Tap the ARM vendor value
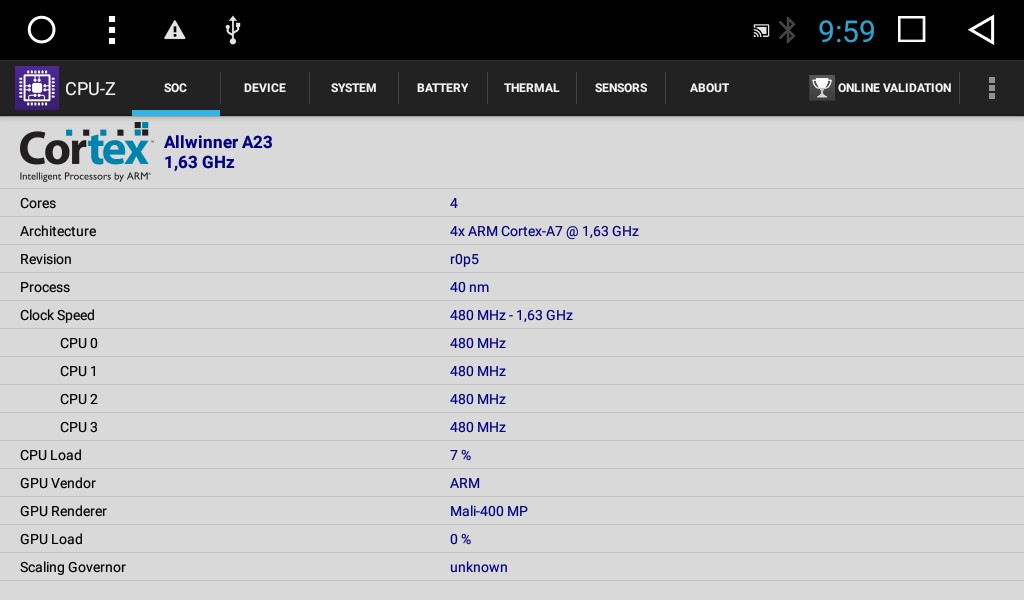The width and height of the screenshot is (1024, 600). tap(465, 484)
